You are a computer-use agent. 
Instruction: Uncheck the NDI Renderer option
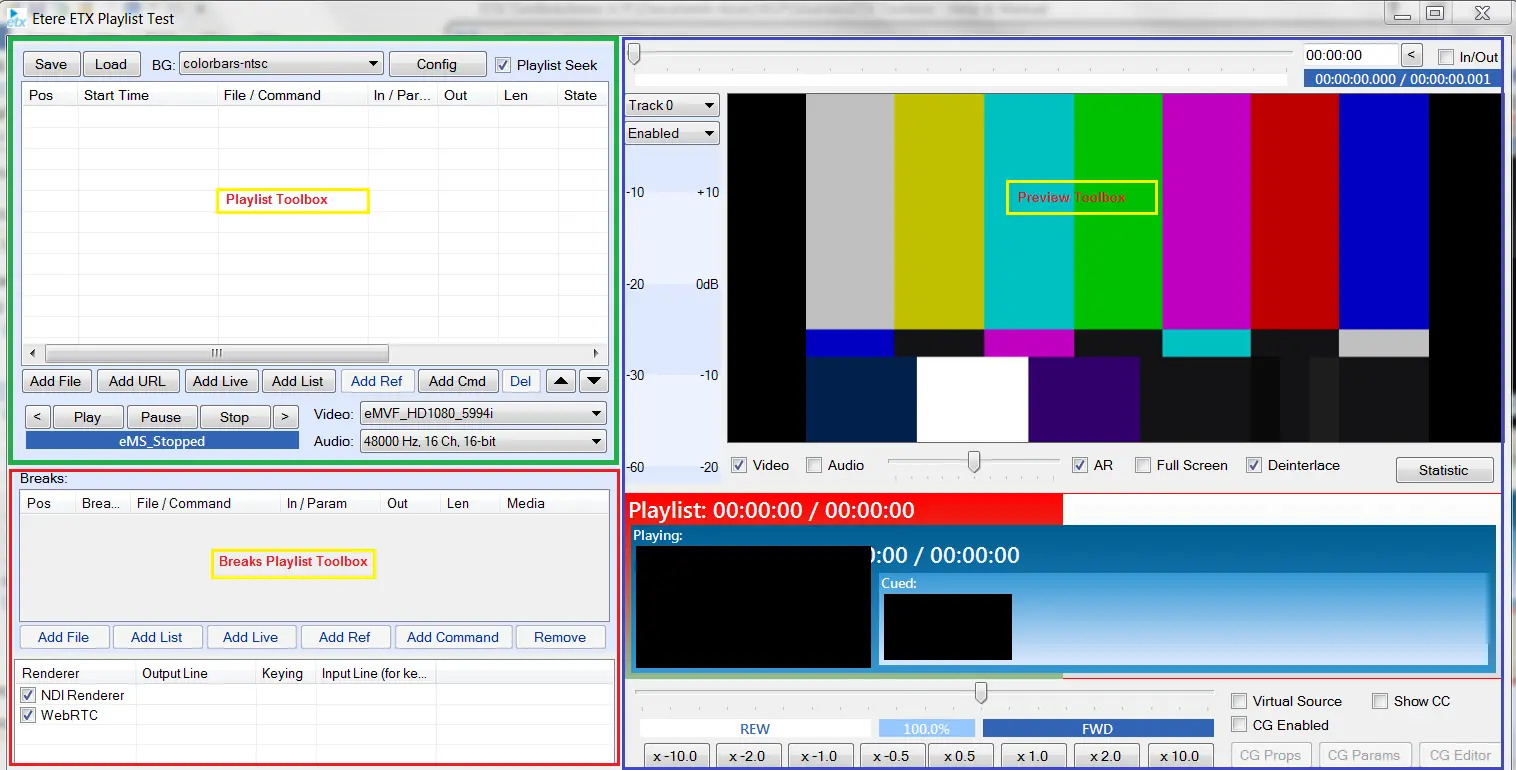pos(28,695)
